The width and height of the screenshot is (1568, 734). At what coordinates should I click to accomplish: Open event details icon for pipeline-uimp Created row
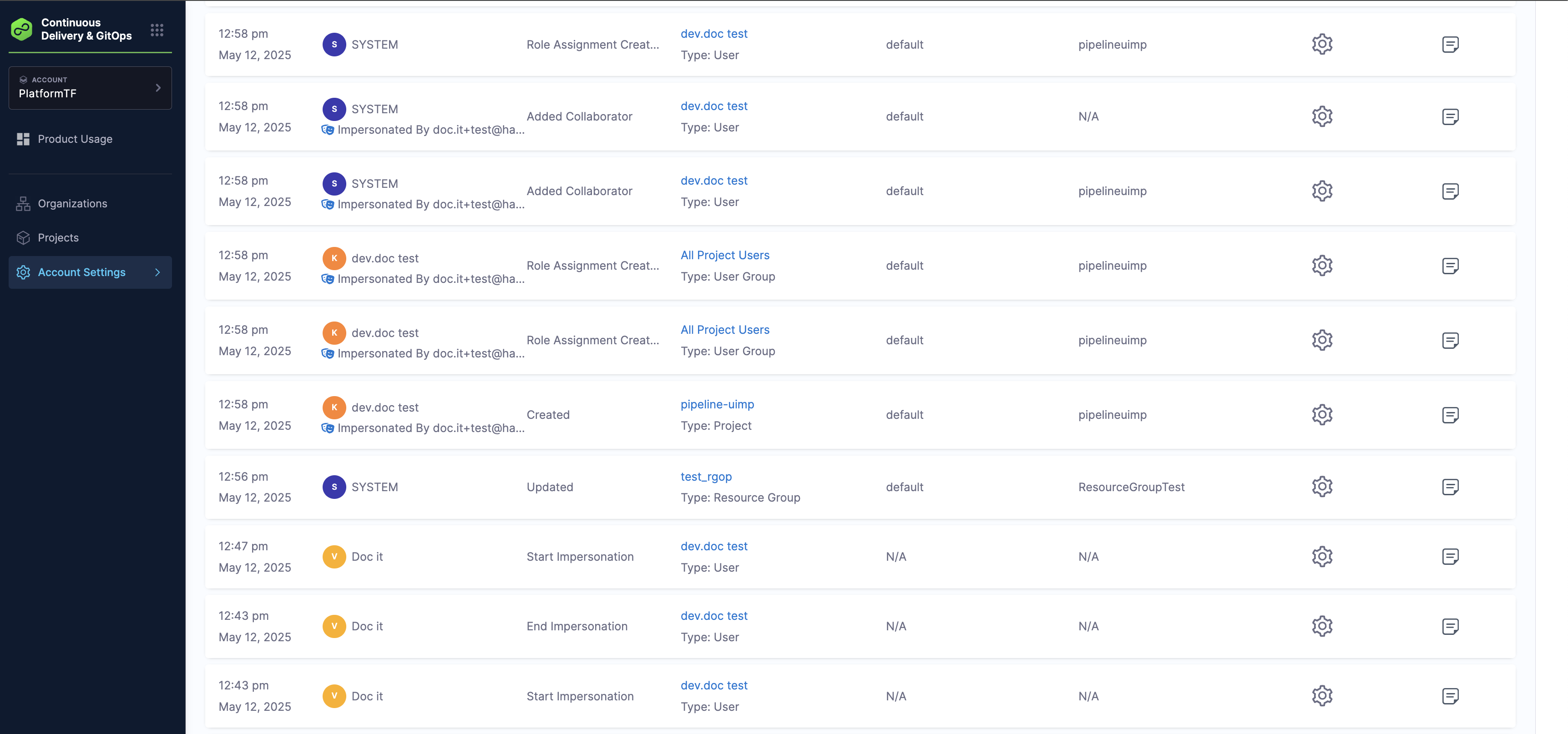pyautogui.click(x=1450, y=415)
